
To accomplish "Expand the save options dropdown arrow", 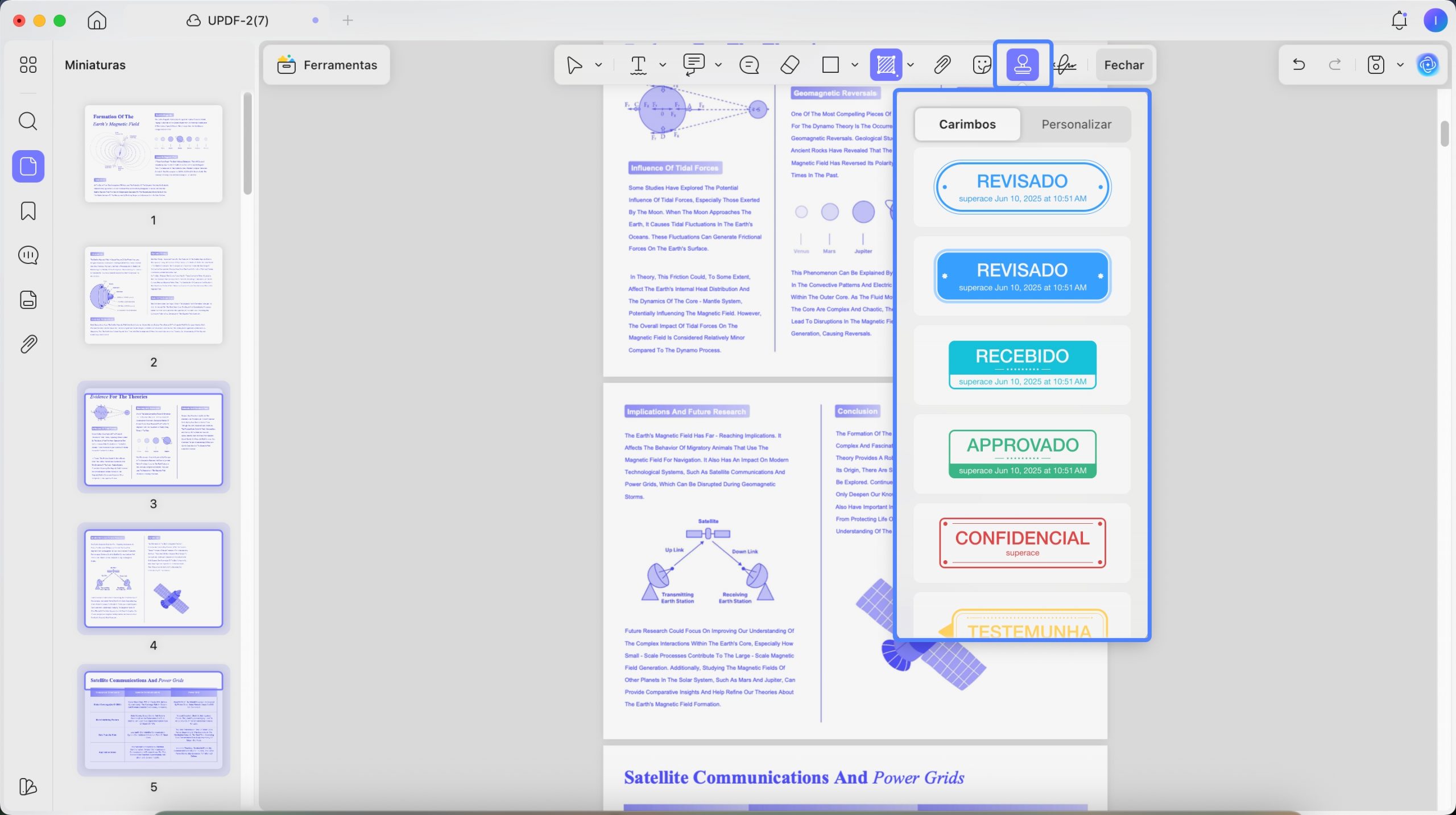I will pos(1400,65).
